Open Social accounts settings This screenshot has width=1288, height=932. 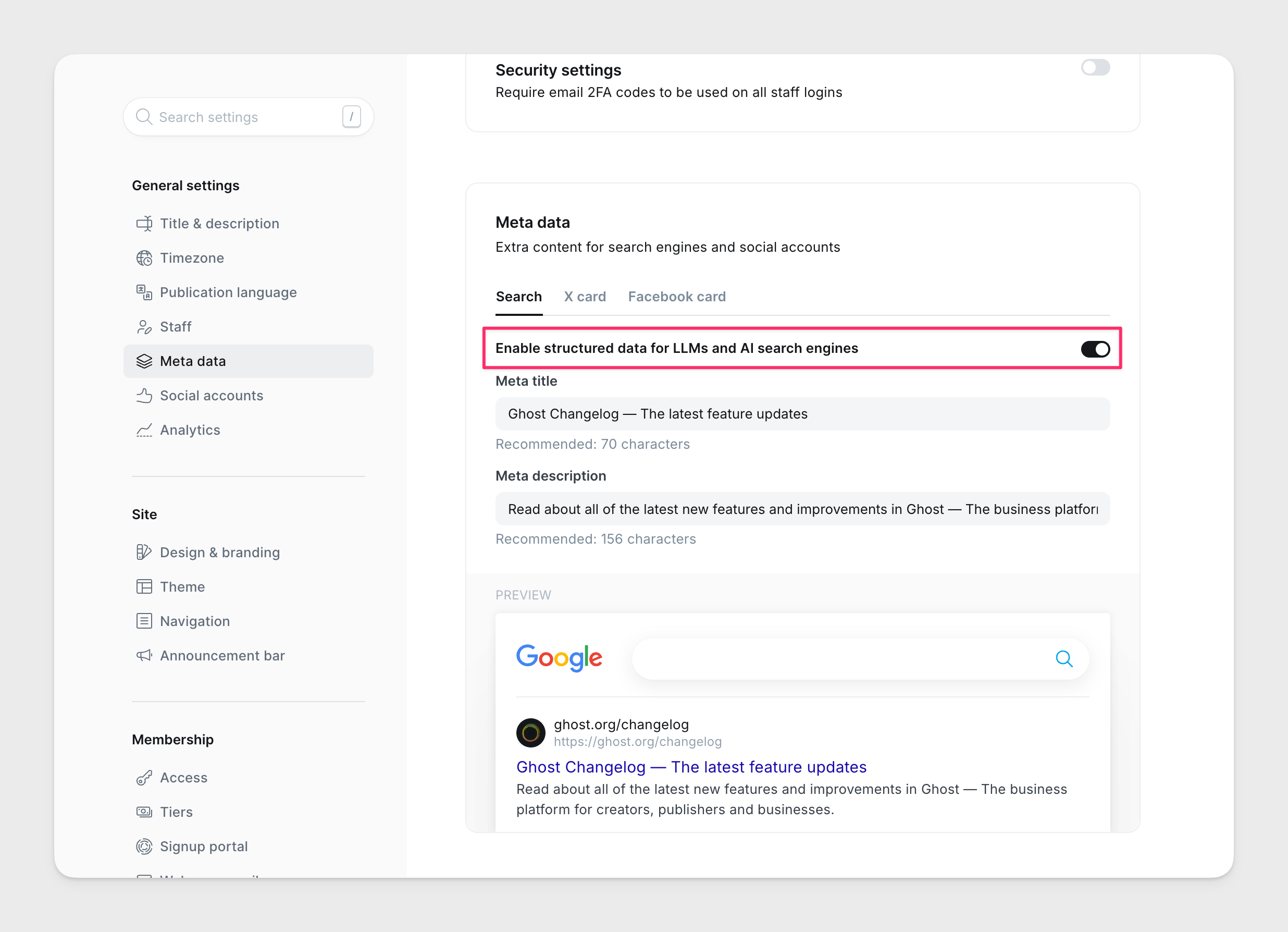point(248,396)
